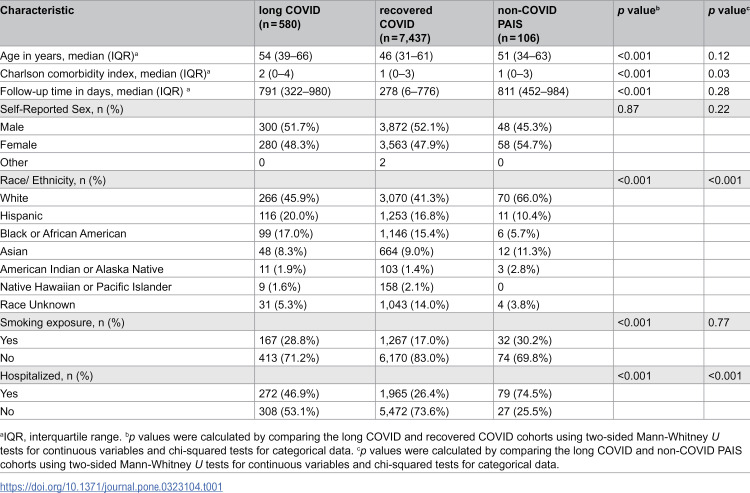The height and width of the screenshot is (493, 750).
Task: Click the Native Hawaiian or Pacific Islander label
Action: click(86, 287)
